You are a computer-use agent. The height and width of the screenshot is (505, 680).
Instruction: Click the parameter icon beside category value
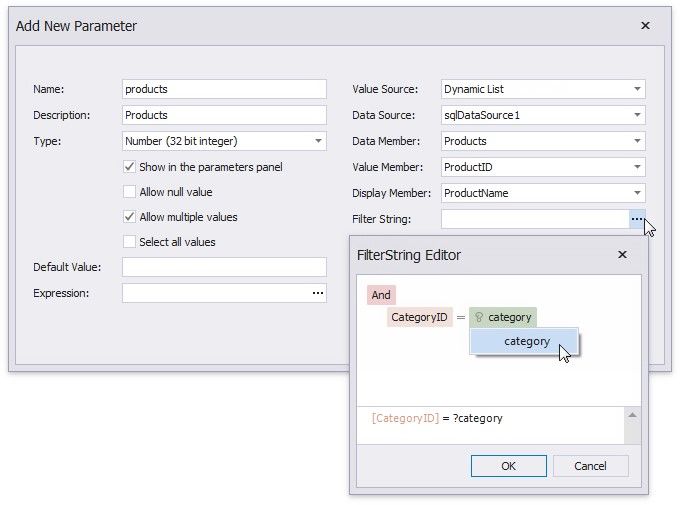pyautogui.click(x=478, y=318)
